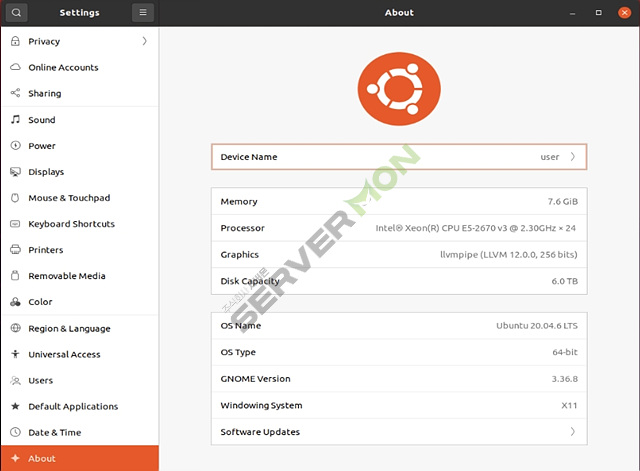Click the Graphics row label
Viewport: 640px width, 471px height.
(240, 255)
